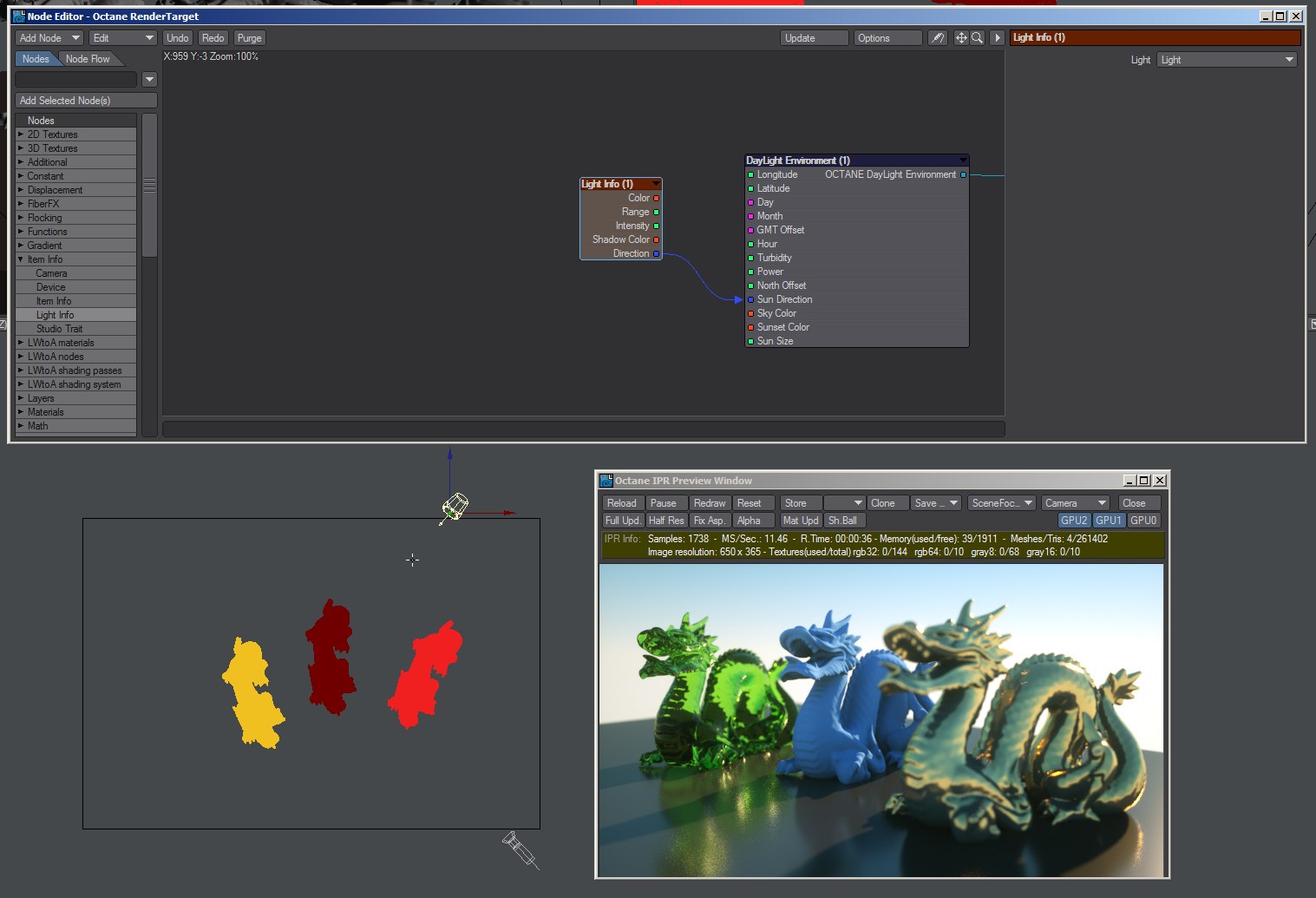Click the magnifier zoom icon in Node Editor
Screen dimensions: 1316x898
pyautogui.click(x=978, y=38)
